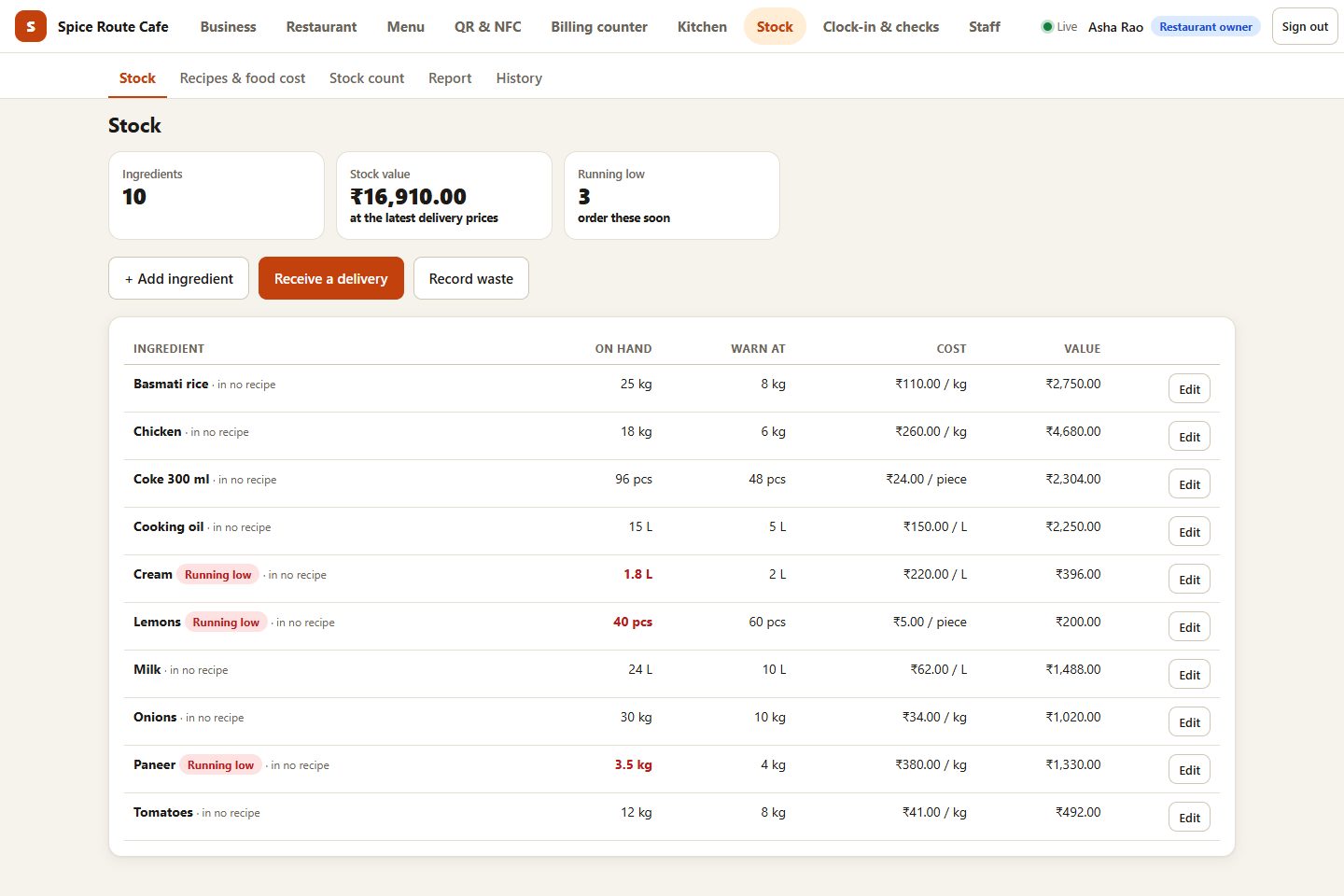Select Stock in the top navigation

click(775, 27)
